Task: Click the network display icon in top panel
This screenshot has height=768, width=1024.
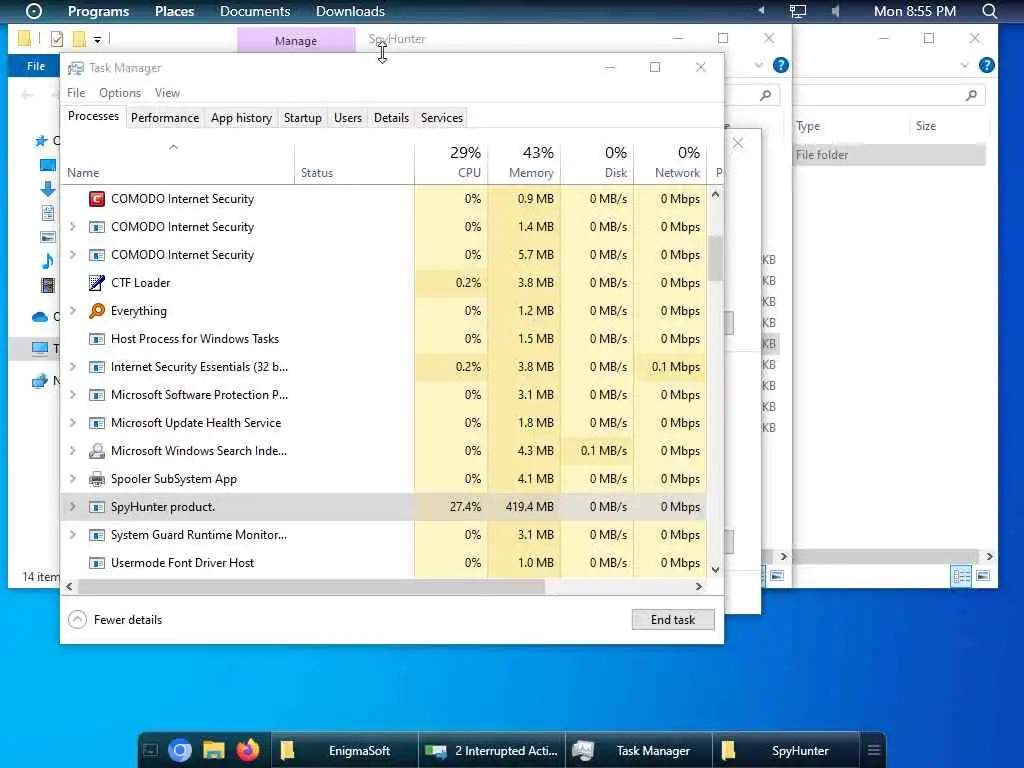Action: pos(798,11)
